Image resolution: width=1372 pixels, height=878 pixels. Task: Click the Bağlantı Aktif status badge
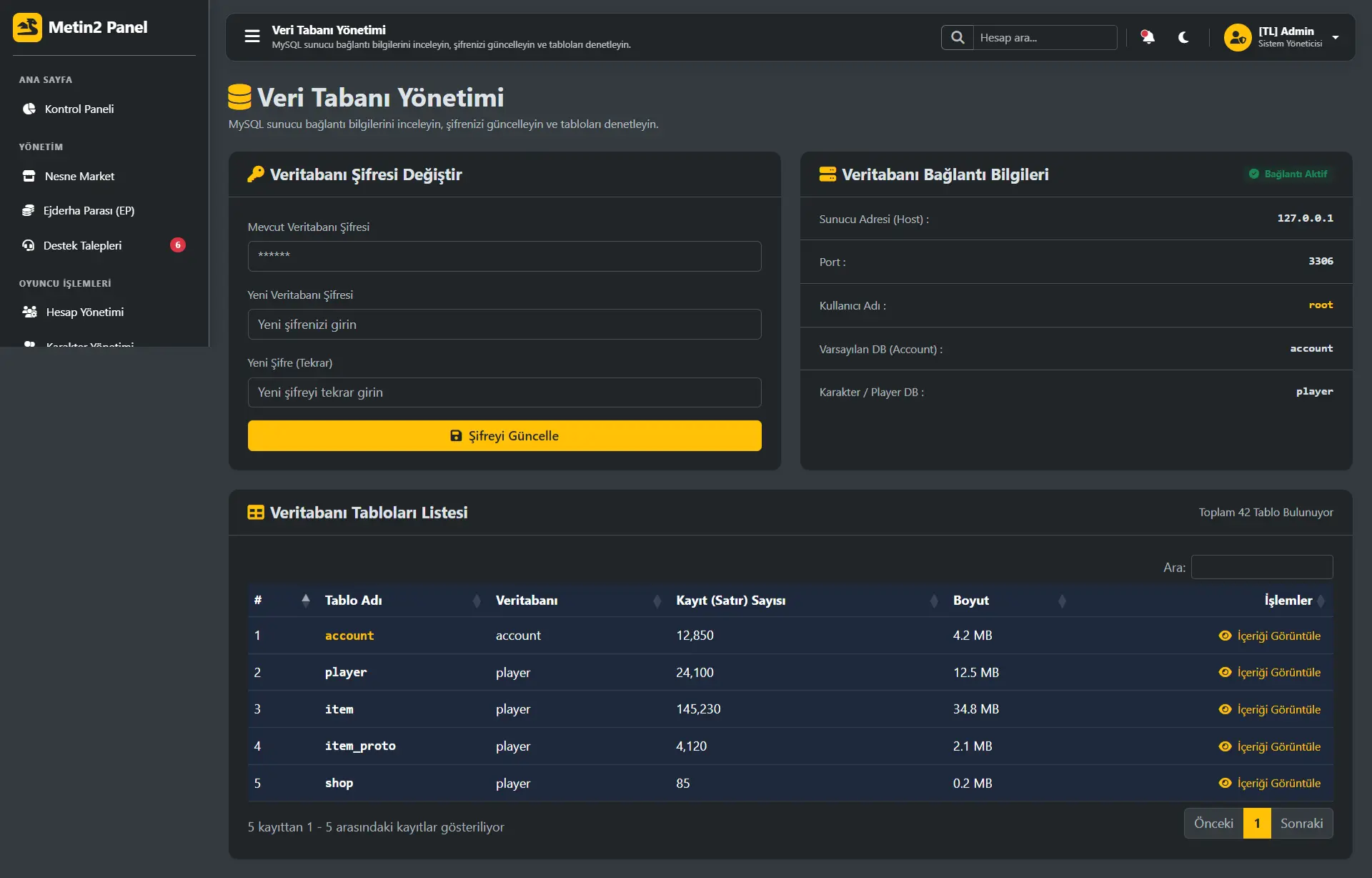[1288, 174]
